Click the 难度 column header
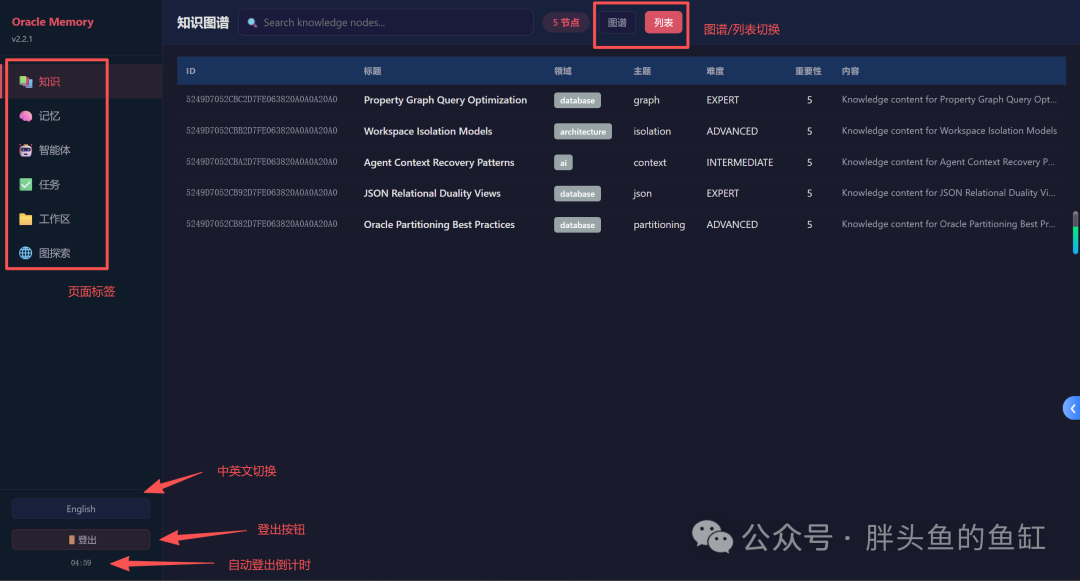1080x581 pixels. point(715,71)
